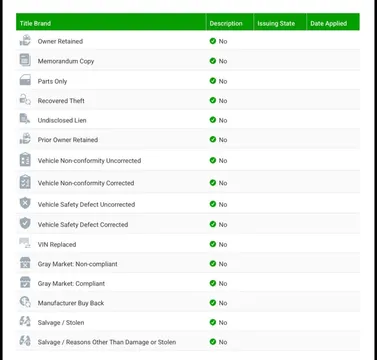Click the green check for Memorandum Copy
377x360 pixels.
tap(213, 61)
